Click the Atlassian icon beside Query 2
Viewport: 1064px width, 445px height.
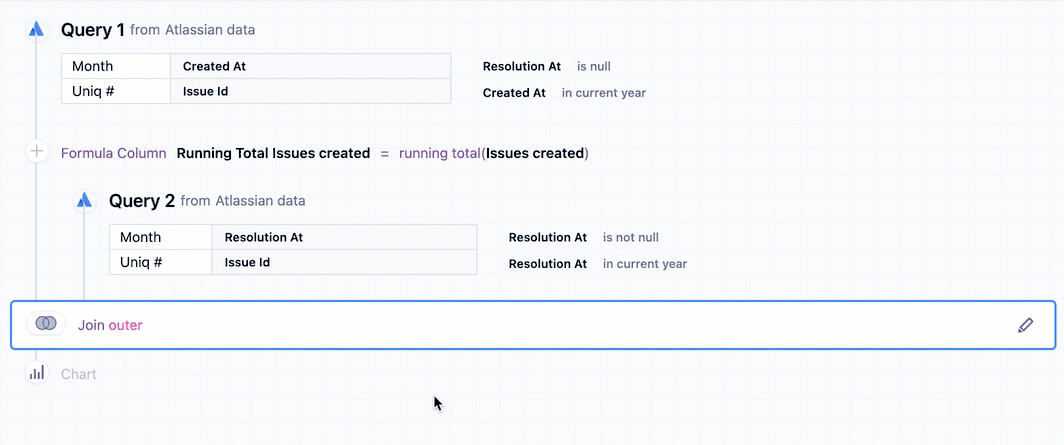pyautogui.click(x=84, y=200)
